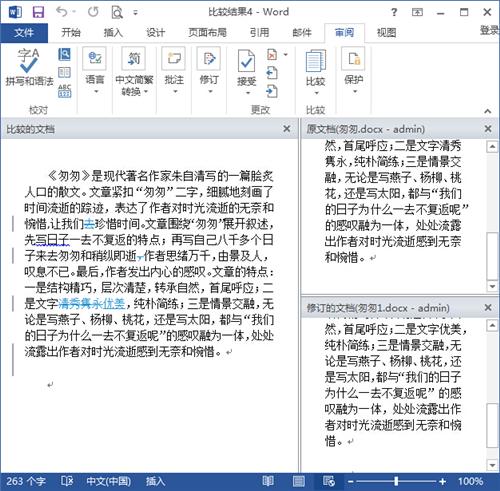The height and width of the screenshot is (491, 500).
Task: Open the 批注 comments dropdown
Action: [x=174, y=71]
